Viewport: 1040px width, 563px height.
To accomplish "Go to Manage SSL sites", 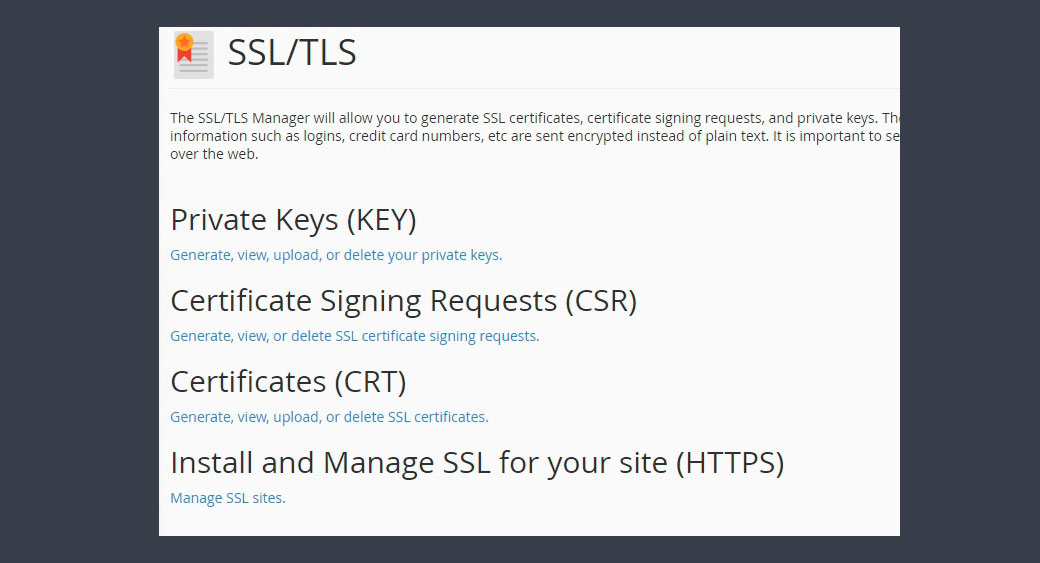I will coord(227,498).
